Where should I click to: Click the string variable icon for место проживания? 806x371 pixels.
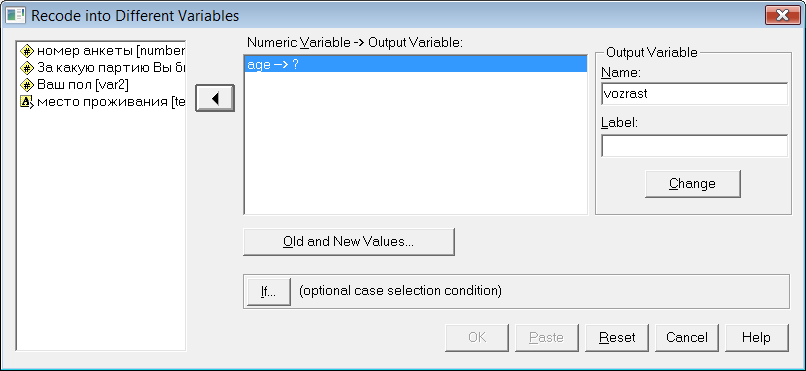tap(27, 101)
